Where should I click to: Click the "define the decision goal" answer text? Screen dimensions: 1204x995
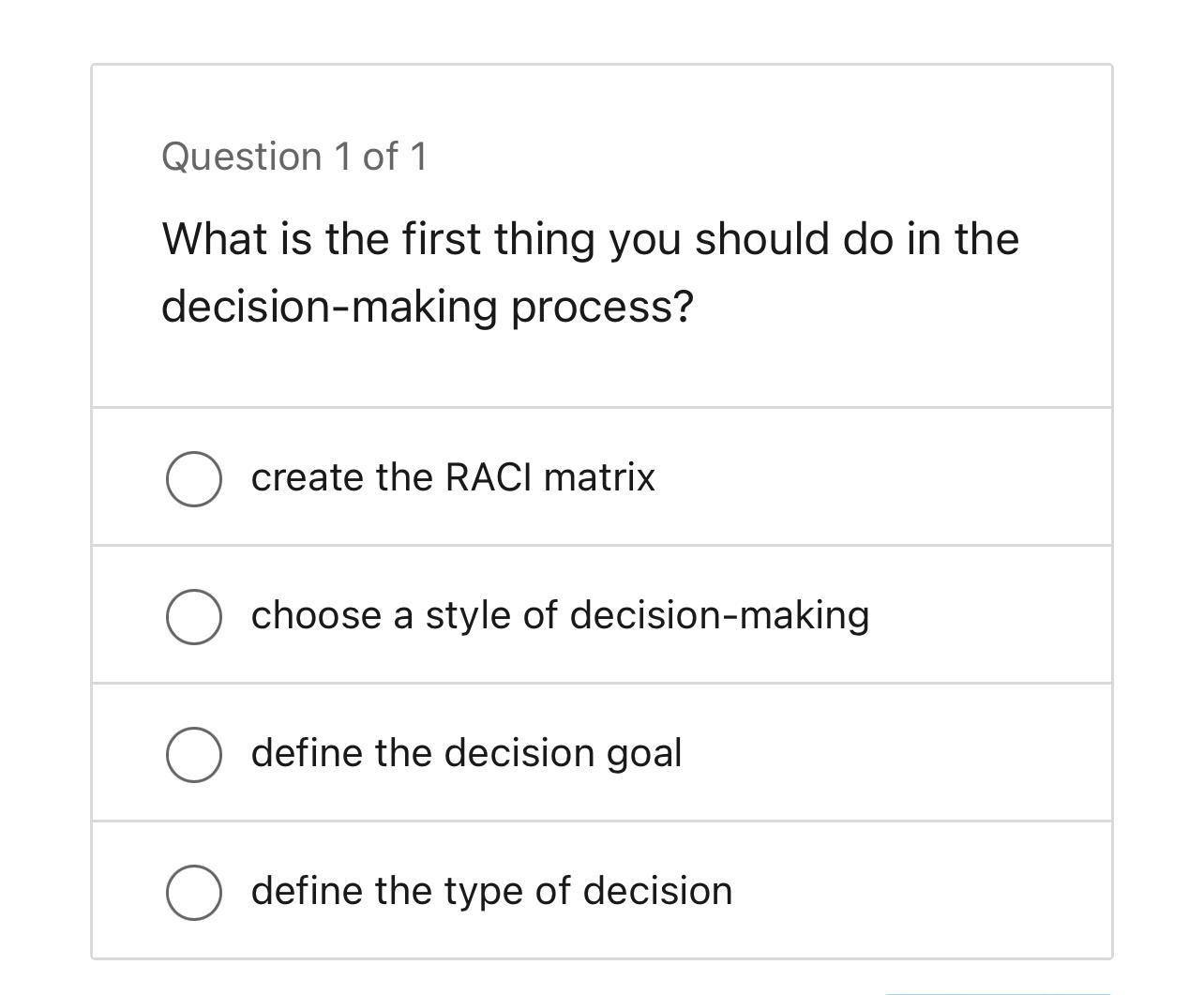tap(466, 753)
